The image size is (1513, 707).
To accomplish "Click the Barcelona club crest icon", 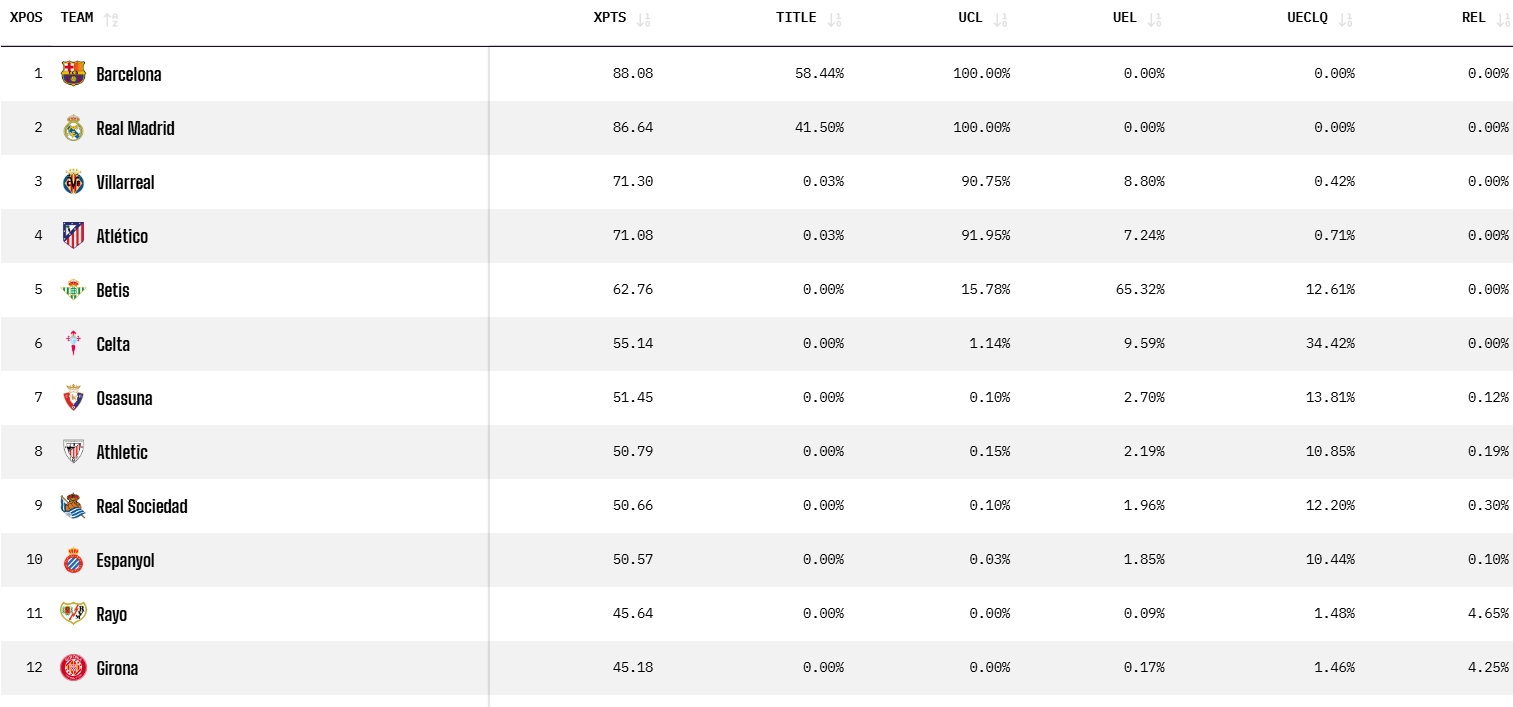I will pos(73,74).
